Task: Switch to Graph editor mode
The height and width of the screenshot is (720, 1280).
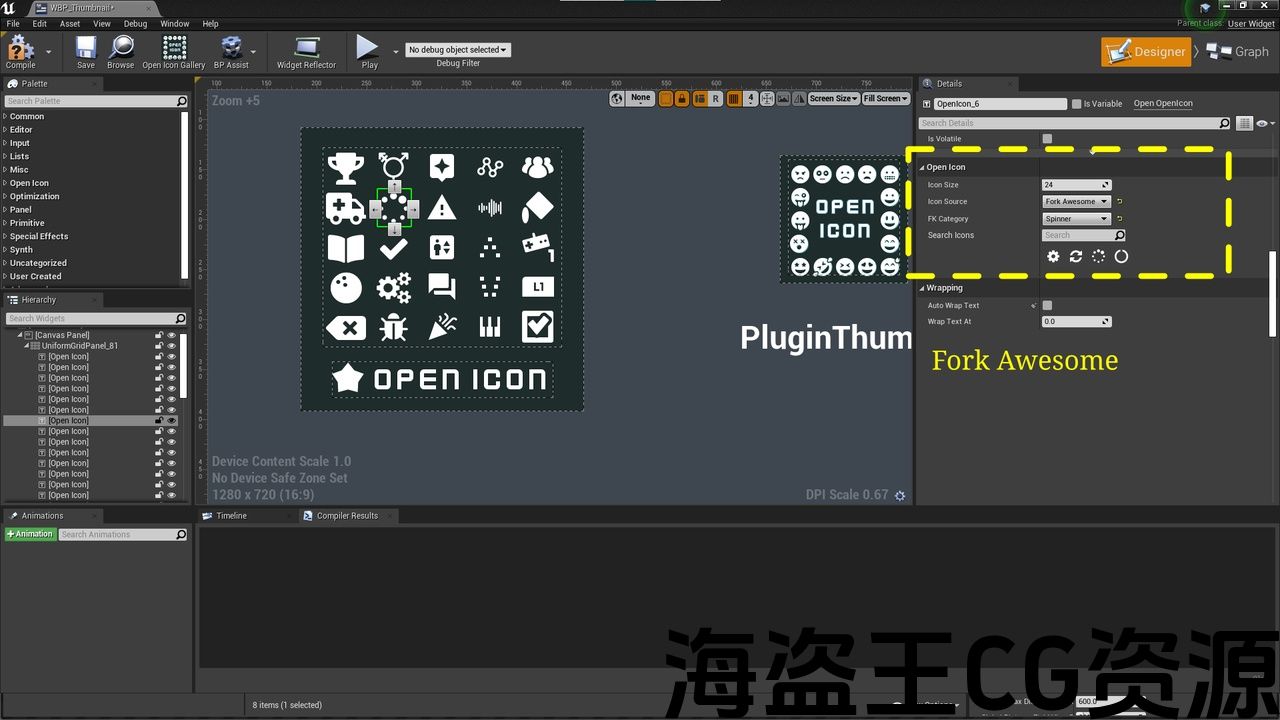Action: point(1238,52)
